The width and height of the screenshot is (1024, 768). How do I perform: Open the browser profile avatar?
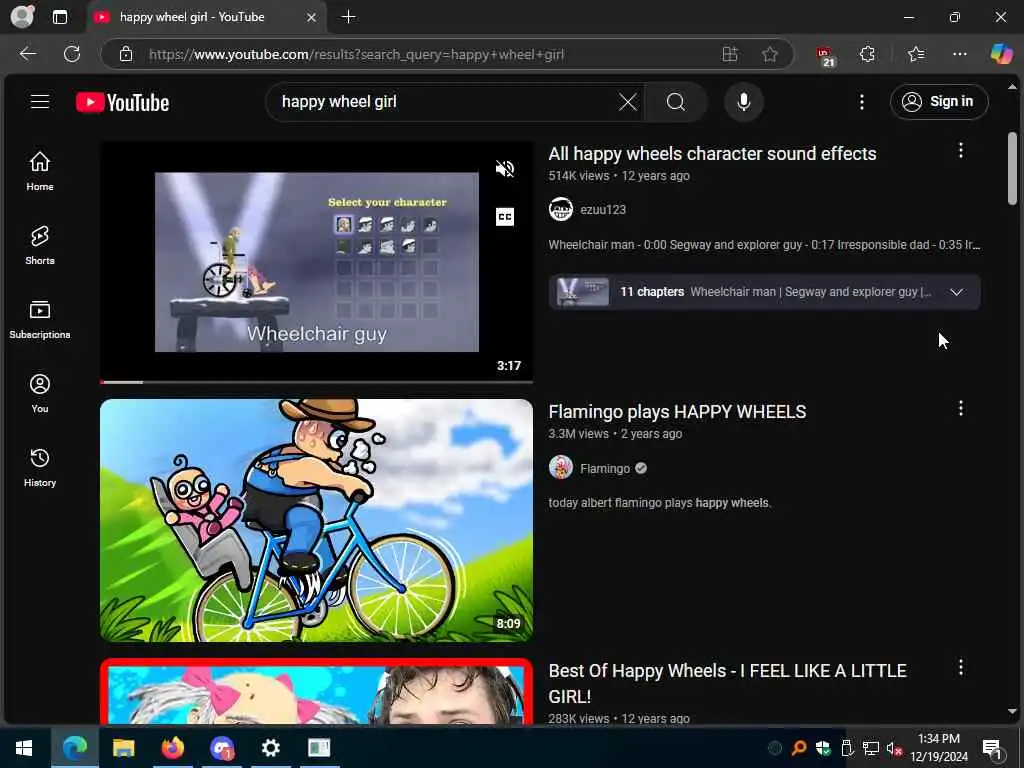point(23,17)
